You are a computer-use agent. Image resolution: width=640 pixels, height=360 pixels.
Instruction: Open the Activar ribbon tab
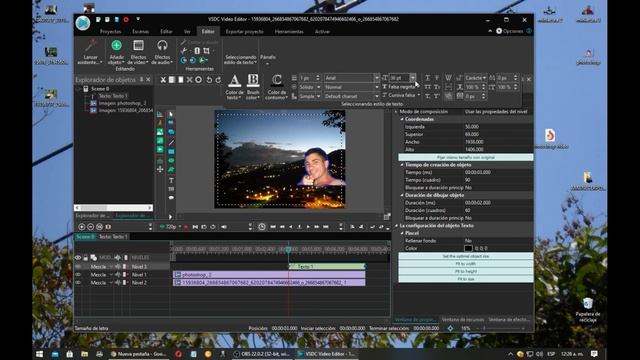click(322, 31)
